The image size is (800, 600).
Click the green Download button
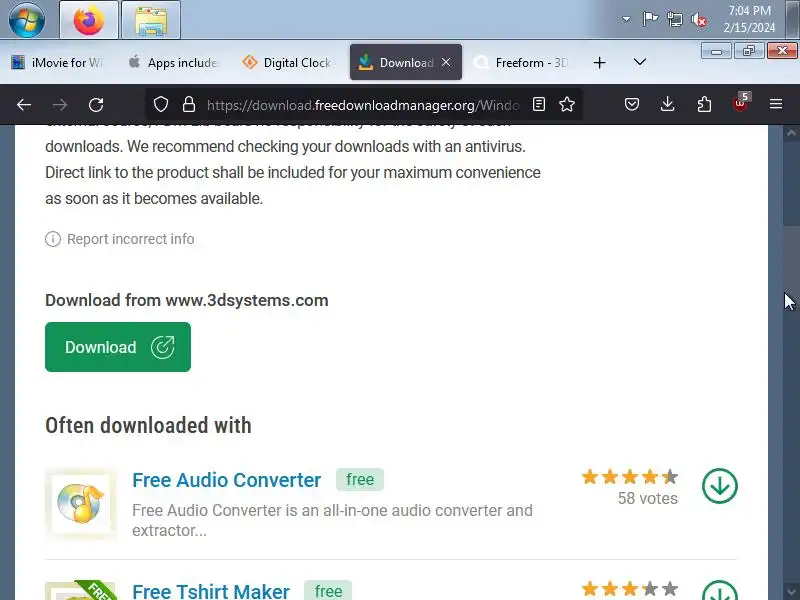[x=118, y=347]
